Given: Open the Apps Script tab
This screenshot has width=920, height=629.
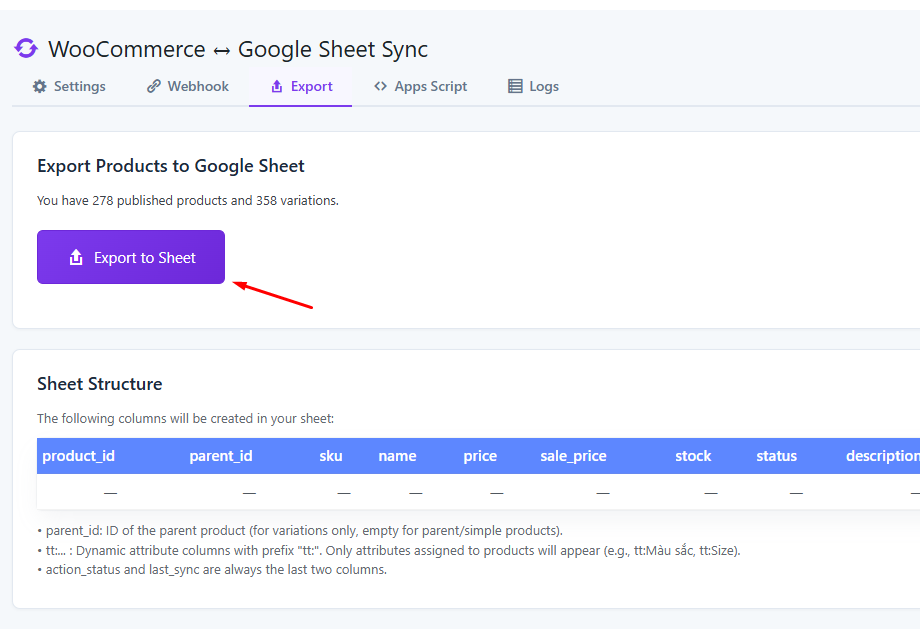Looking at the screenshot, I should pyautogui.click(x=420, y=87).
